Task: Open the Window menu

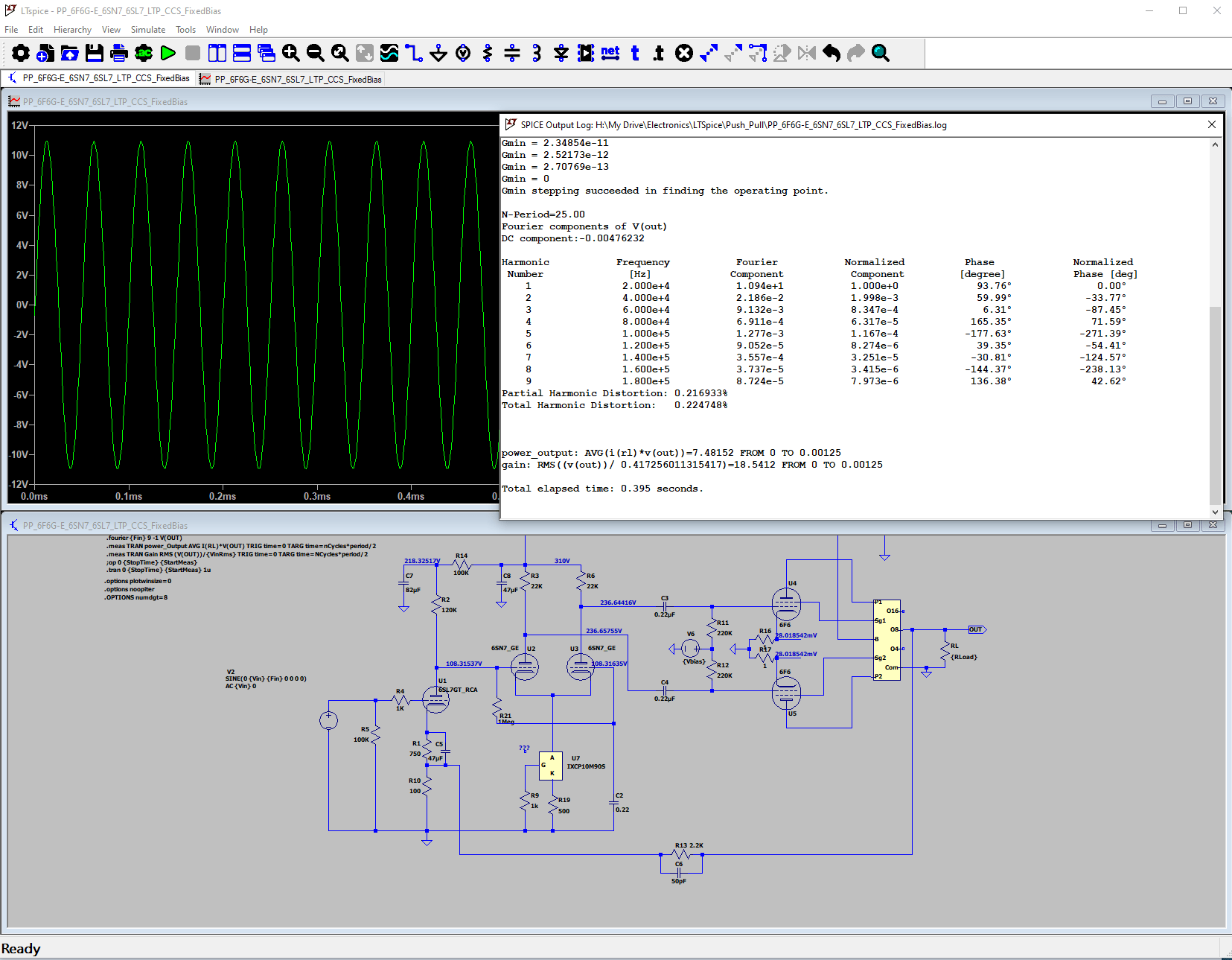Action: click(x=223, y=30)
